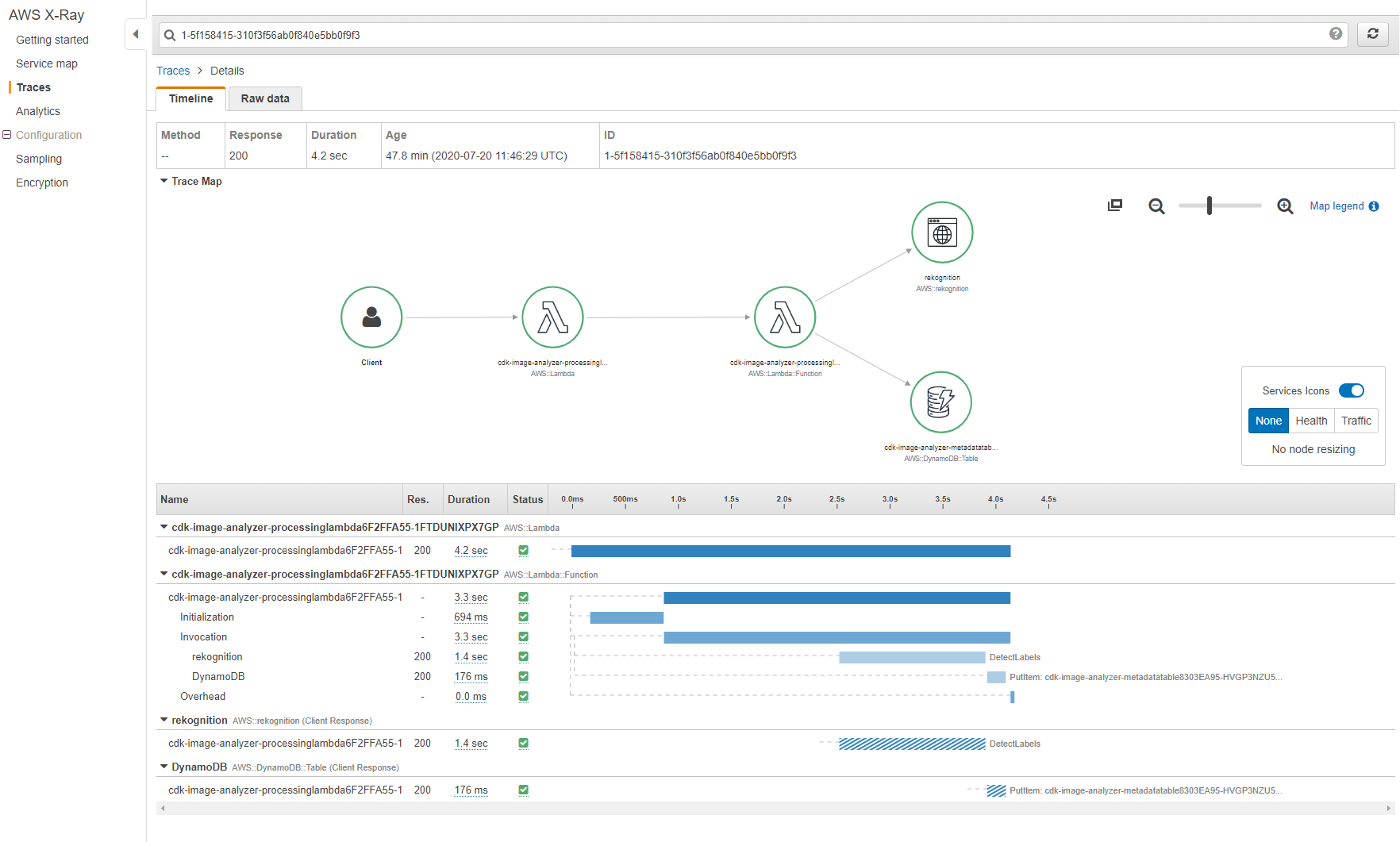Select the None node sizing option
This screenshot has width=1400, height=842.
[x=1268, y=421]
